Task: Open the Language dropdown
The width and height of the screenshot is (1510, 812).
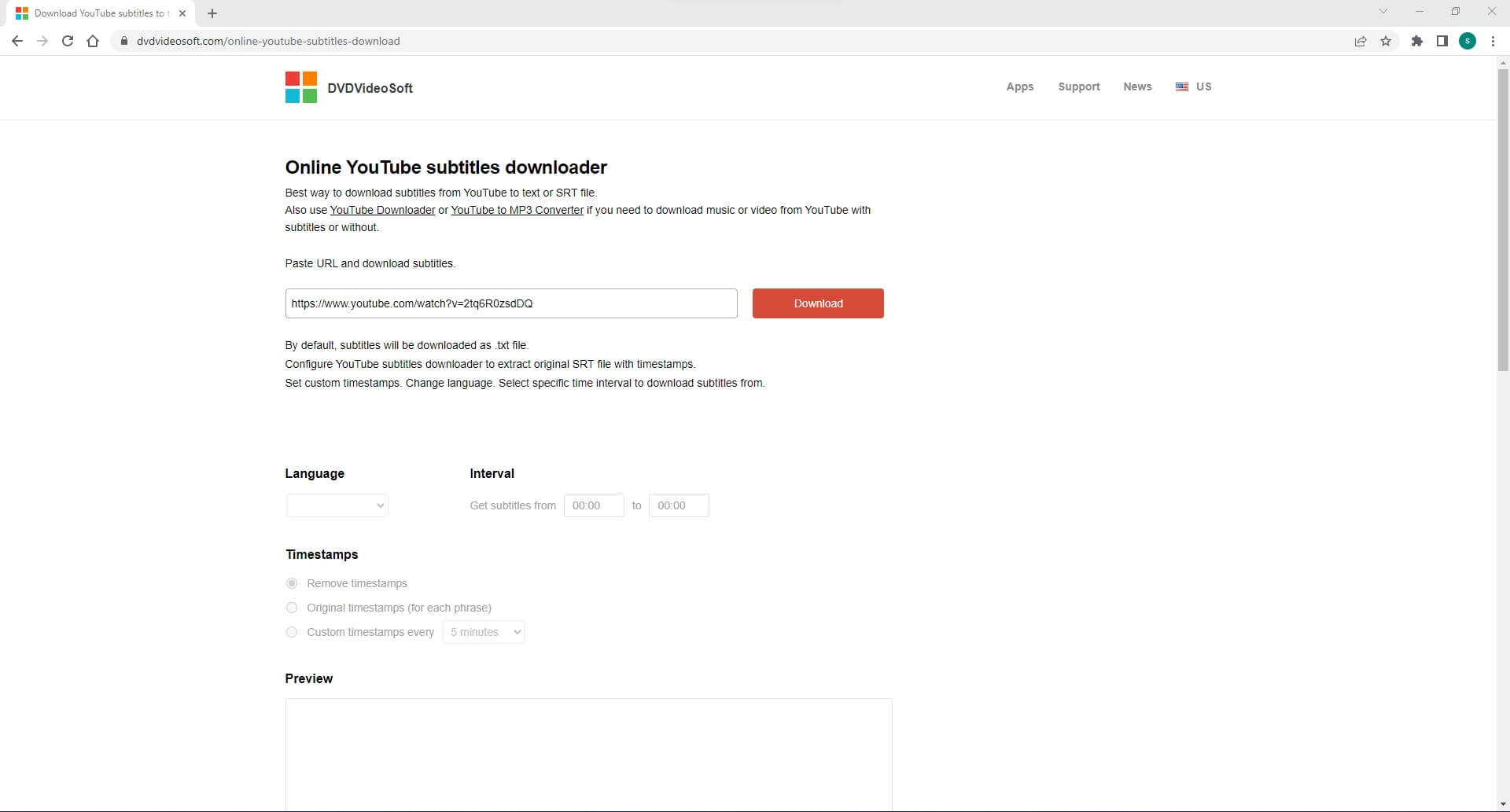Action: click(337, 505)
